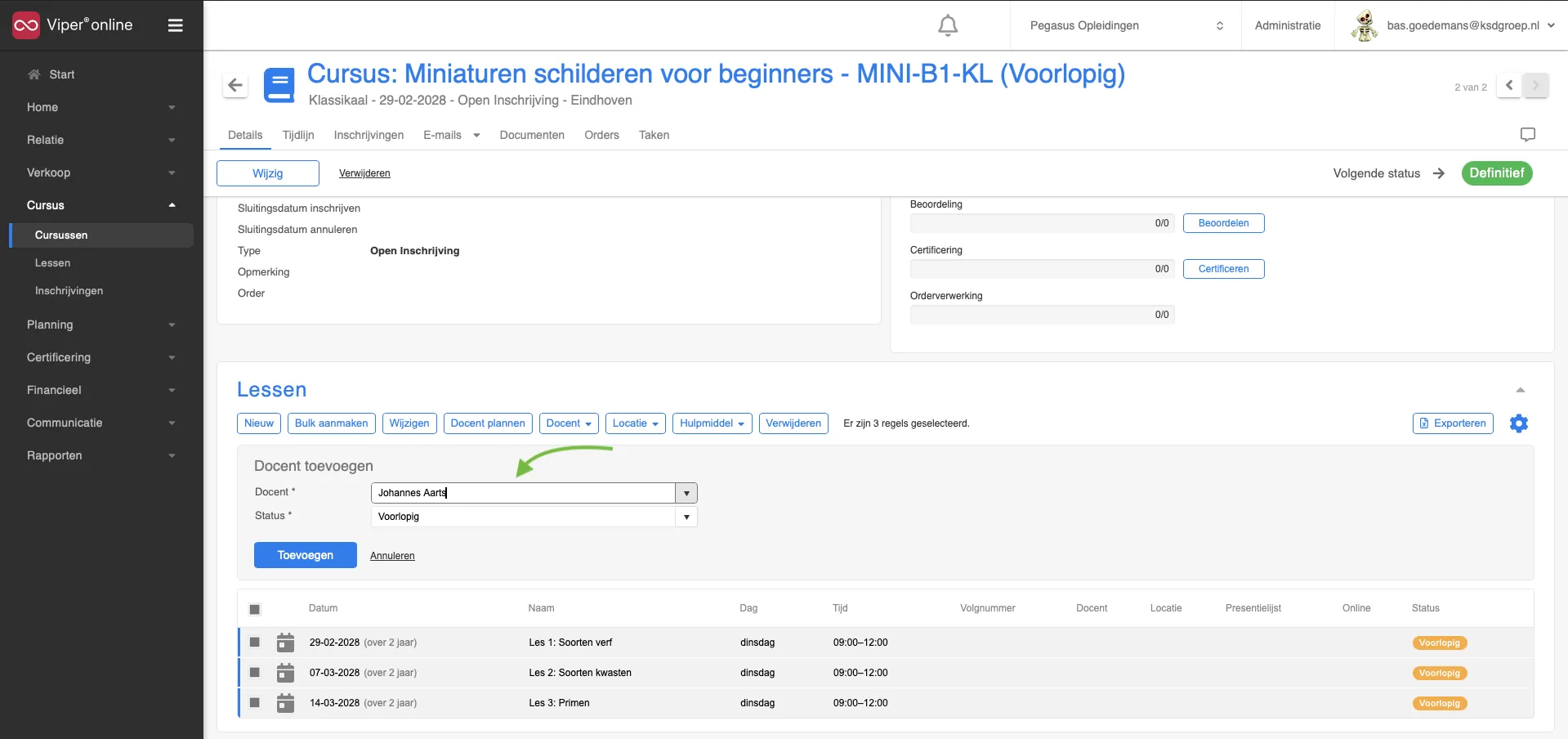The width and height of the screenshot is (1568, 739).
Task: Click the Orderverwerking progress bar
Action: (x=1043, y=315)
